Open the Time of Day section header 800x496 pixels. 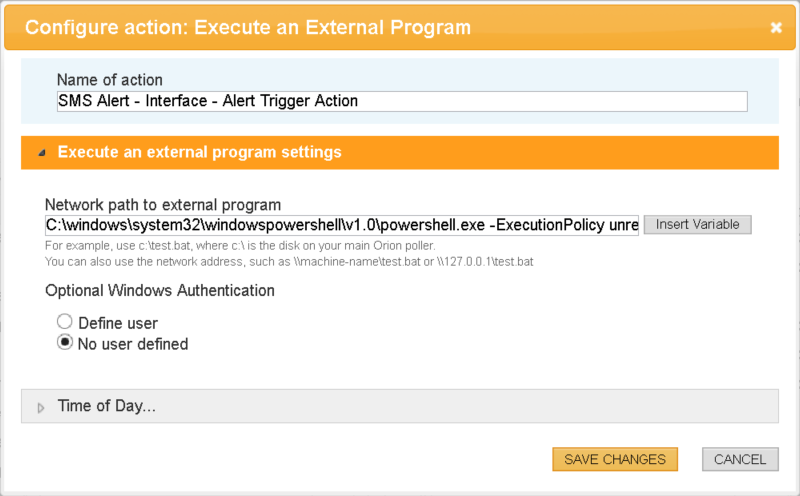pyautogui.click(x=106, y=406)
